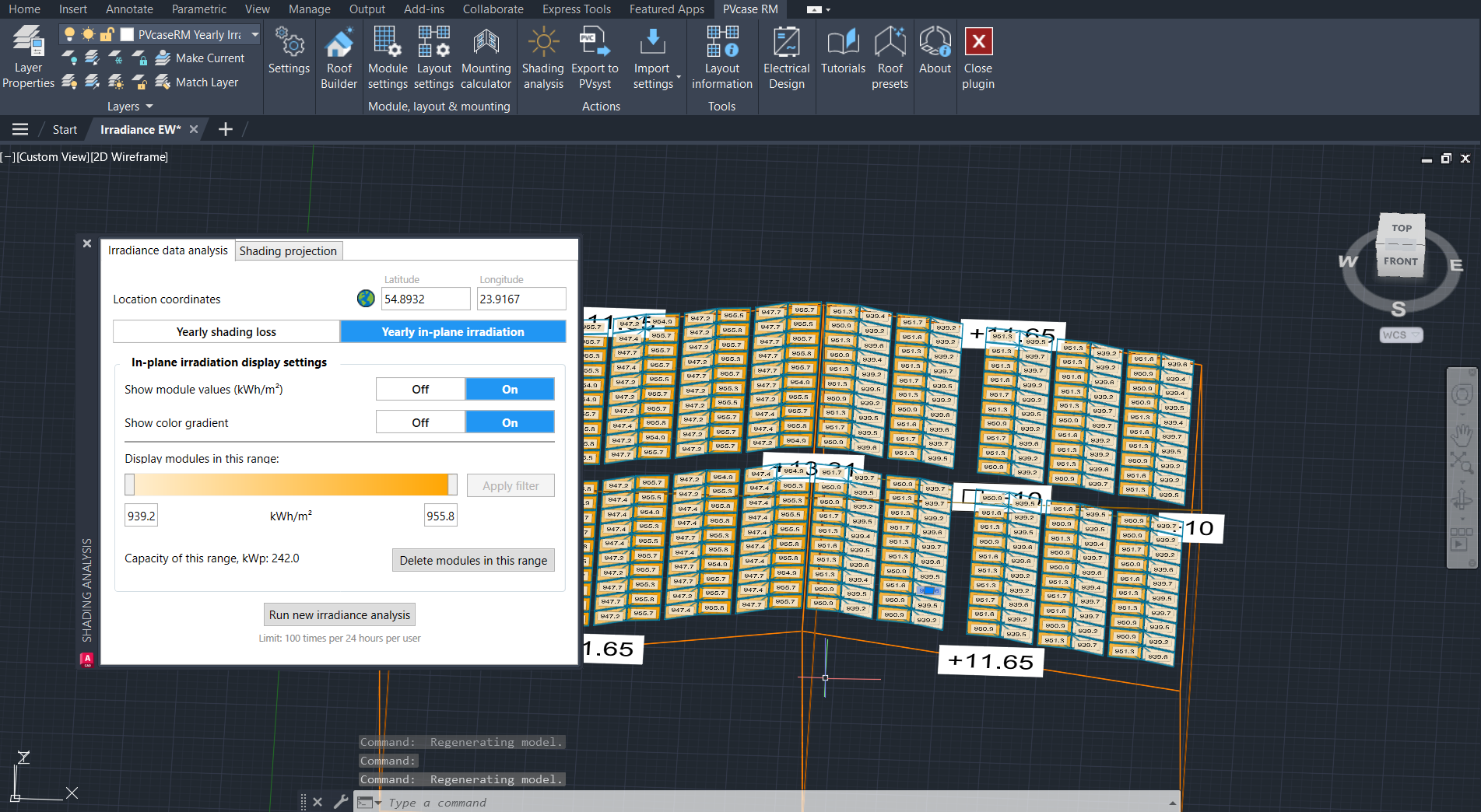Open Layout settings

pos(433,57)
